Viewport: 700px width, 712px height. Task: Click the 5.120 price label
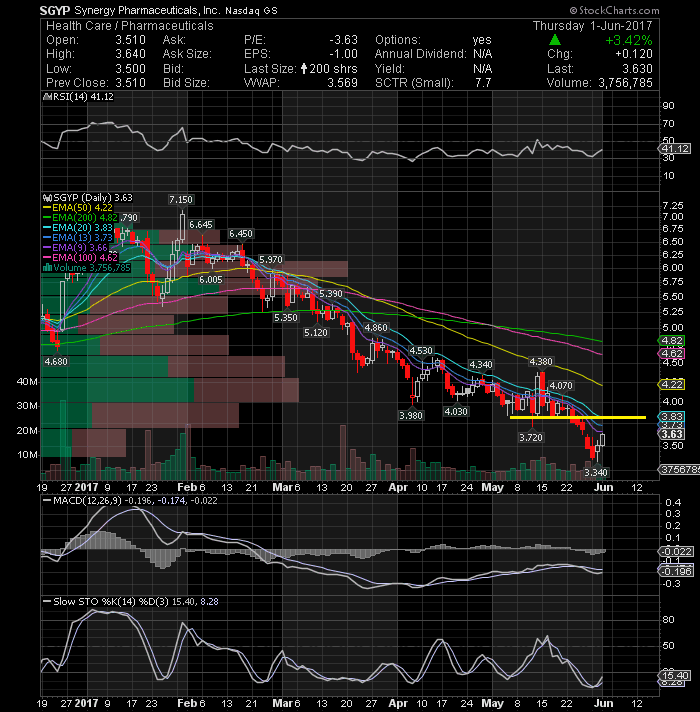(315, 332)
